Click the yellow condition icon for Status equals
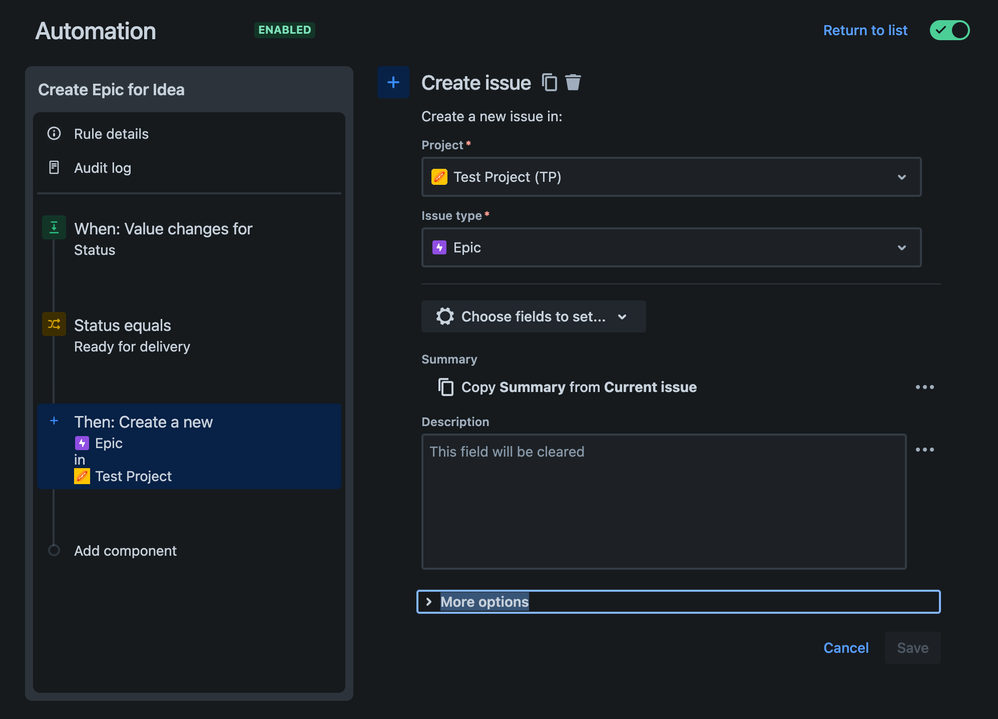 (54, 324)
